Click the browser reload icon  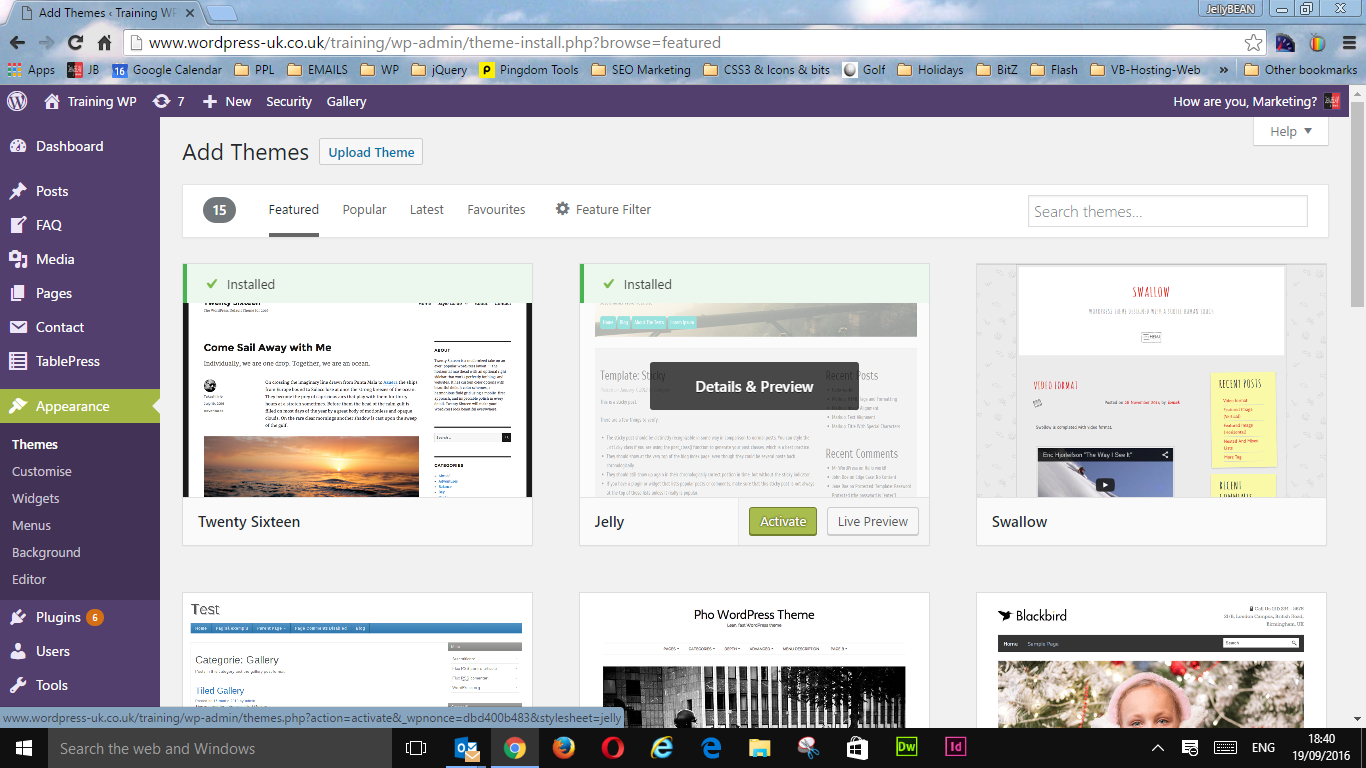(x=75, y=43)
